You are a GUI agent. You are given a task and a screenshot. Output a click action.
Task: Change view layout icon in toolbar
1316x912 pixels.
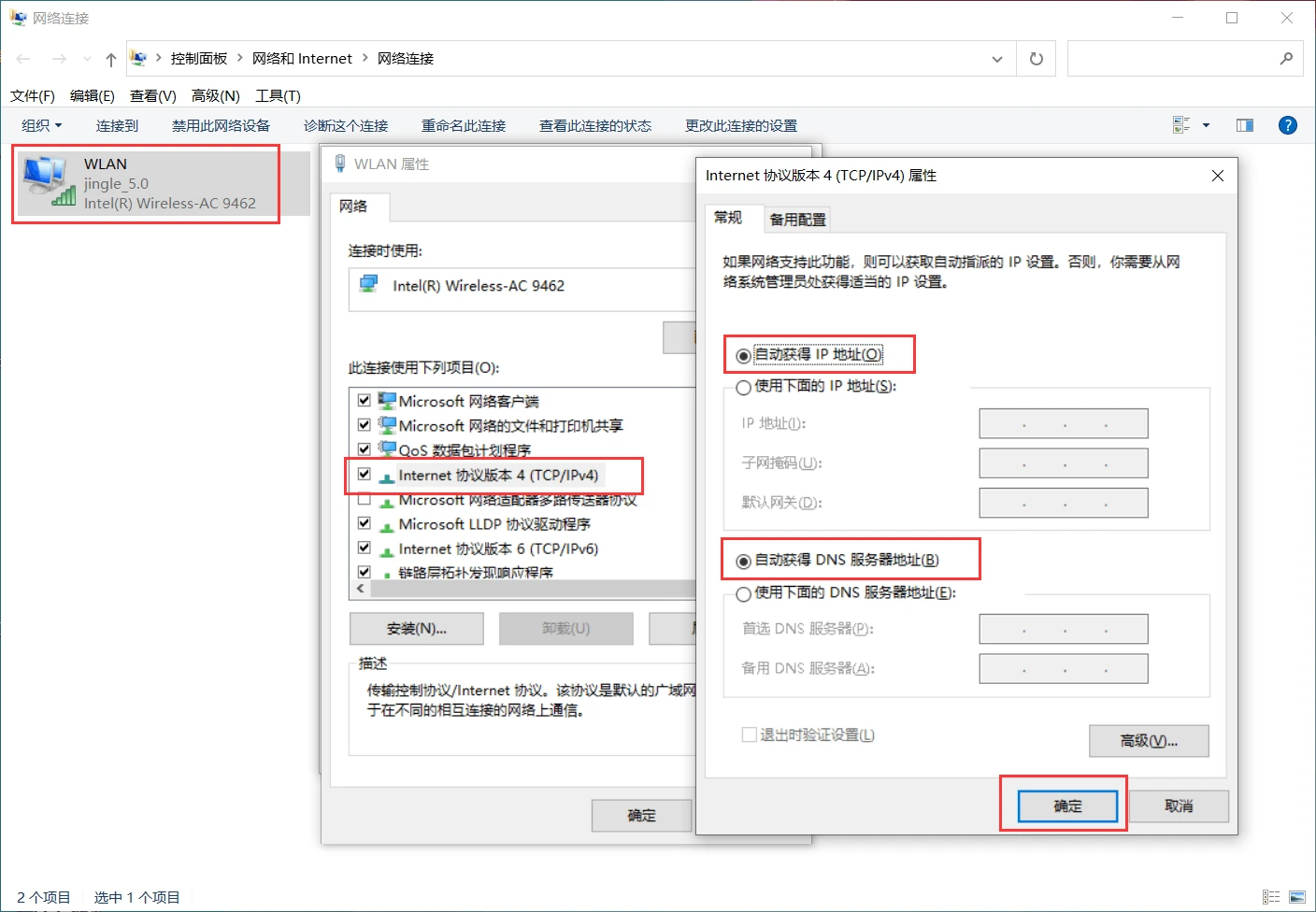click(x=1181, y=125)
